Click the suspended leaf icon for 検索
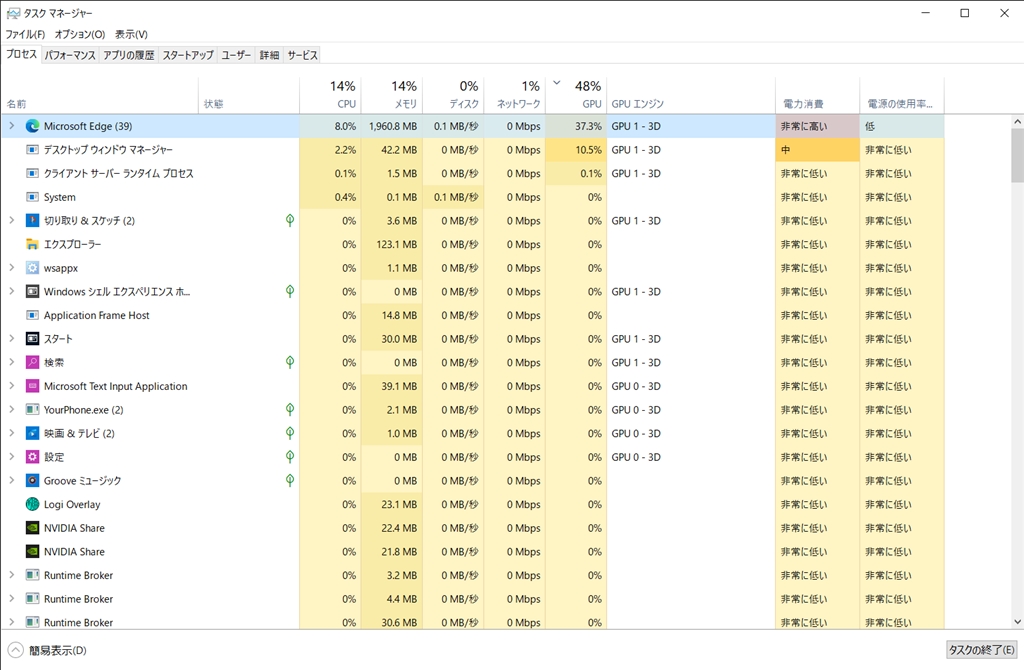1024x670 pixels. point(290,362)
